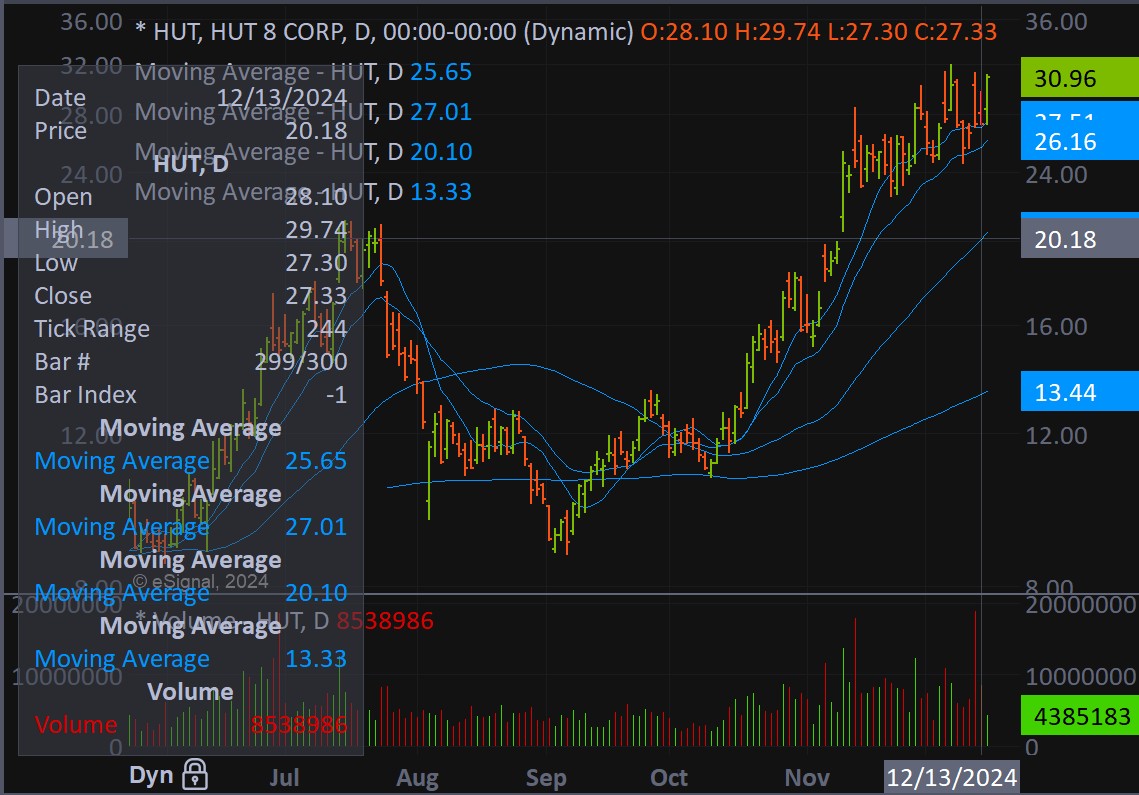Click the Sep label on the time axis
The height and width of the screenshot is (795, 1139).
coord(546,778)
